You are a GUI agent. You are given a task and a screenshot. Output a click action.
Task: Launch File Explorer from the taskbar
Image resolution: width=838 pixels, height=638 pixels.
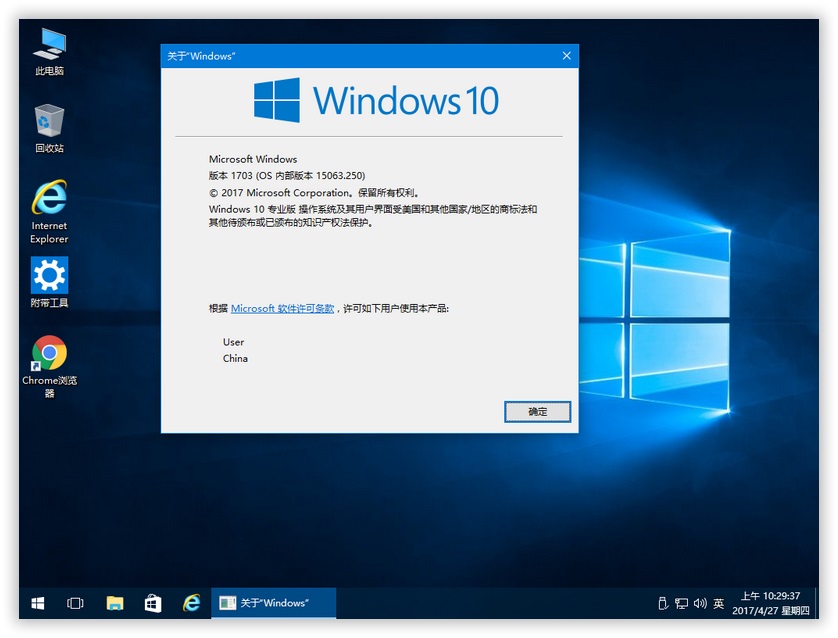pos(114,603)
